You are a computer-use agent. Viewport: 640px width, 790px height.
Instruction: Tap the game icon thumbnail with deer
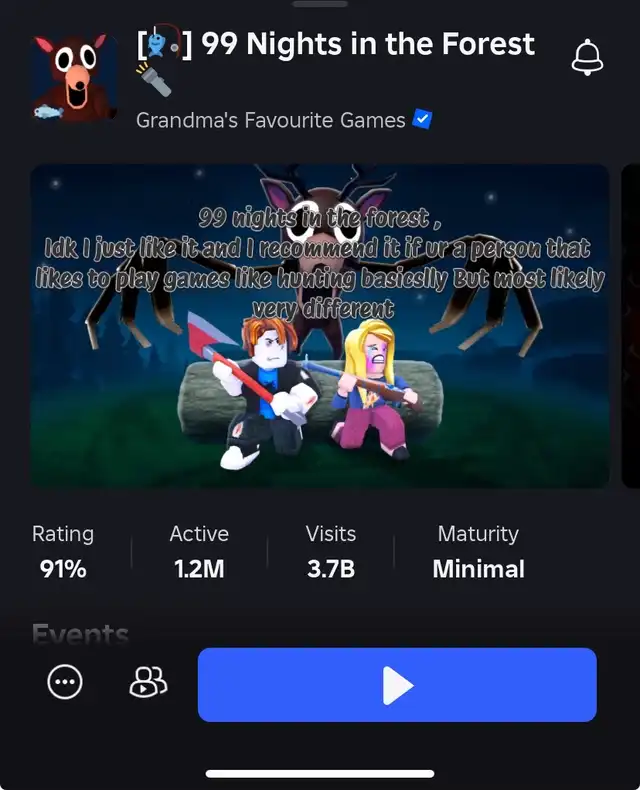point(75,79)
